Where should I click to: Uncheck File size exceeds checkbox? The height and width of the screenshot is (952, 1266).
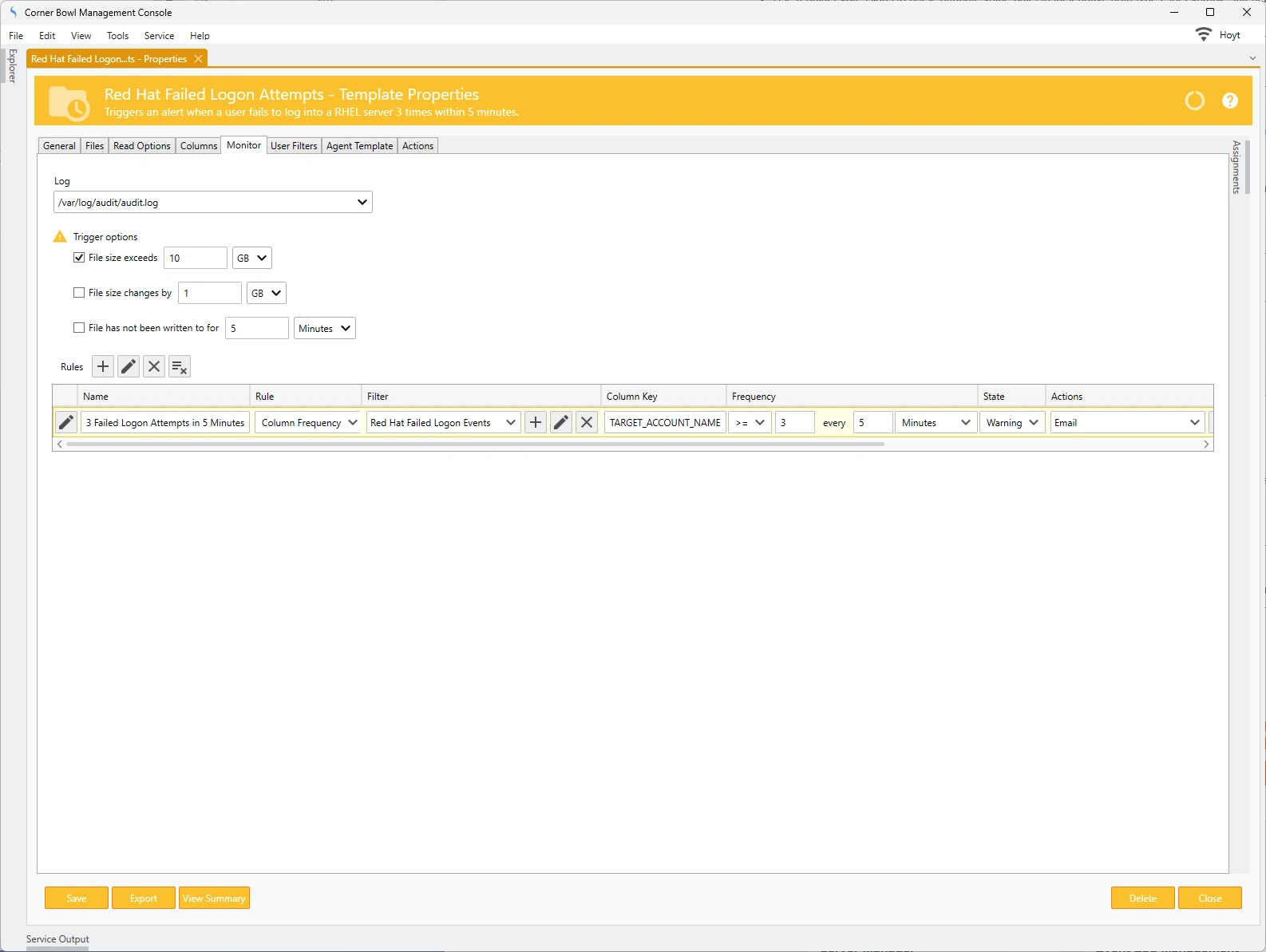click(79, 258)
